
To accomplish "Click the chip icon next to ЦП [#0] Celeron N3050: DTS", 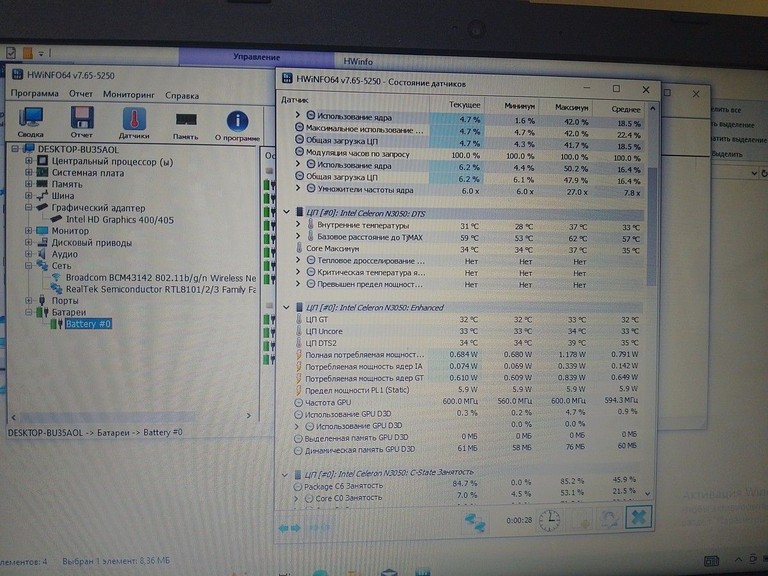I will pyautogui.click(x=299, y=213).
